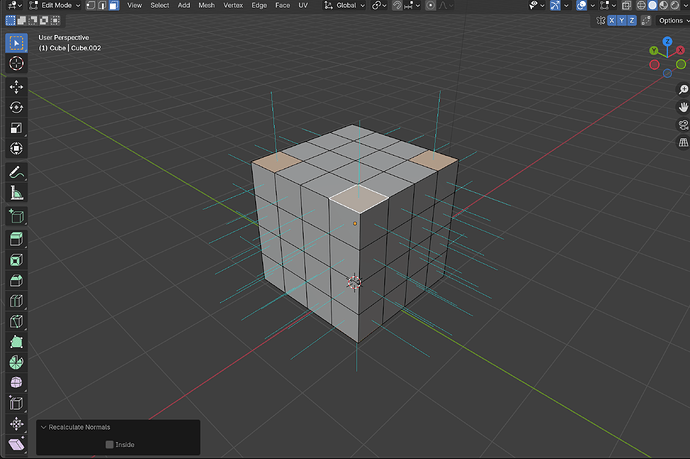Select the Scale tool

(16, 128)
